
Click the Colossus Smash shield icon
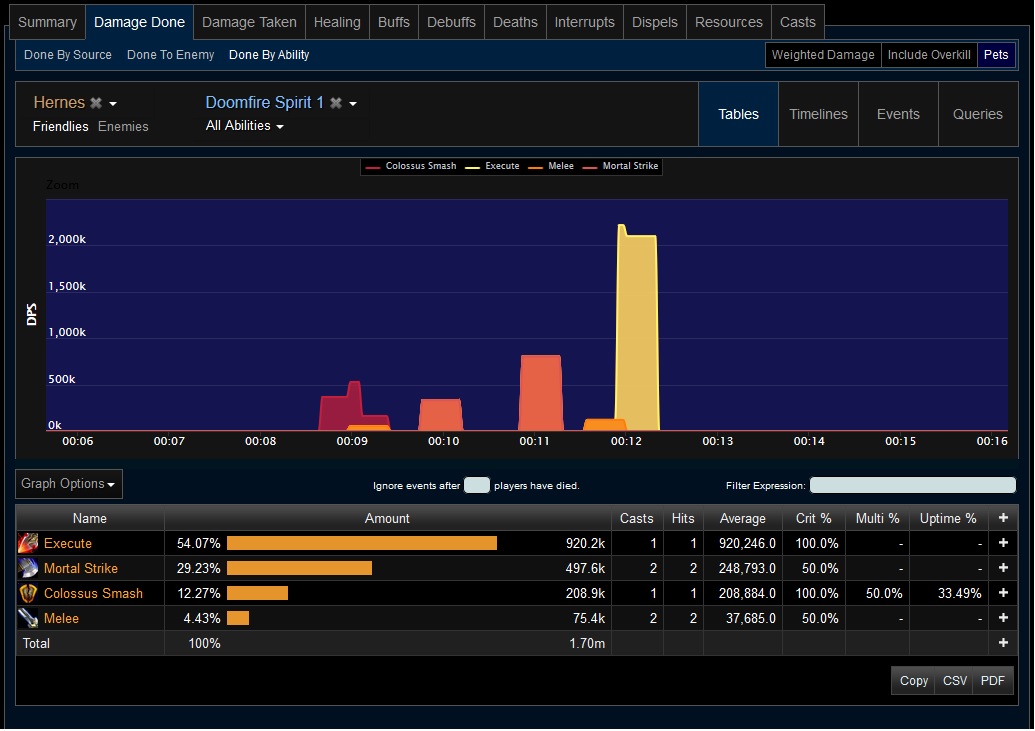coord(28,593)
